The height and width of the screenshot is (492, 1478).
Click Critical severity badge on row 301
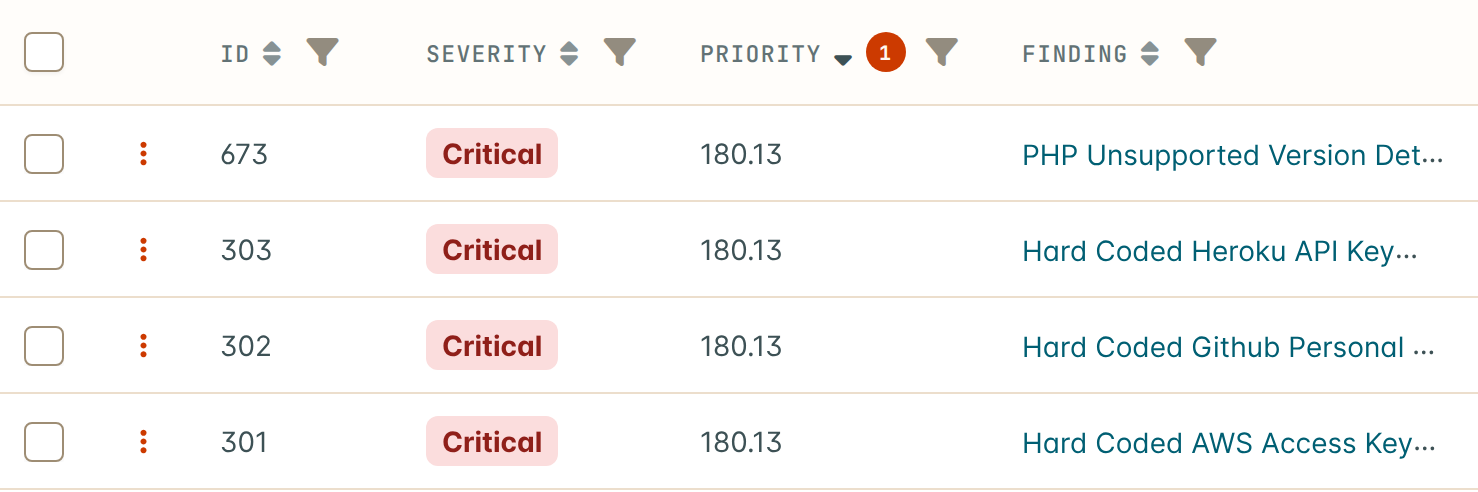[x=492, y=442]
